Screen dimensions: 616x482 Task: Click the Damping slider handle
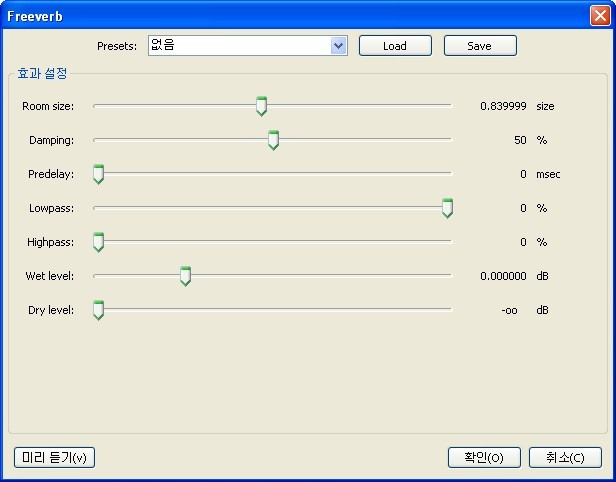(x=273, y=141)
